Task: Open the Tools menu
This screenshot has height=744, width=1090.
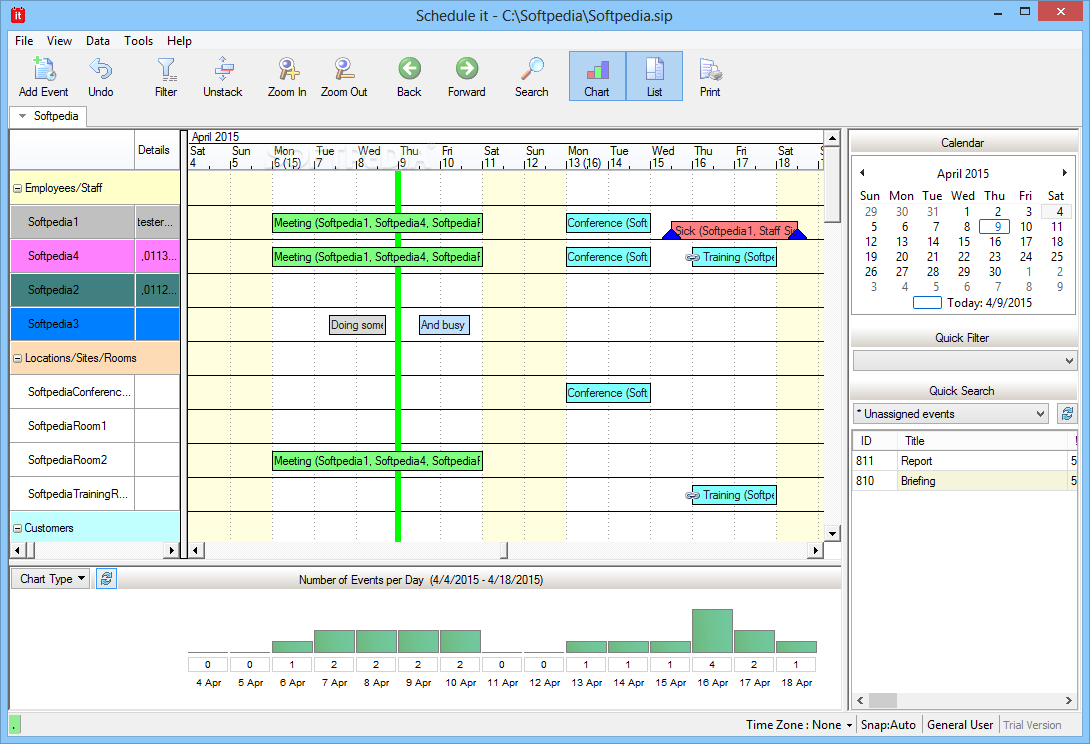Action: point(138,41)
